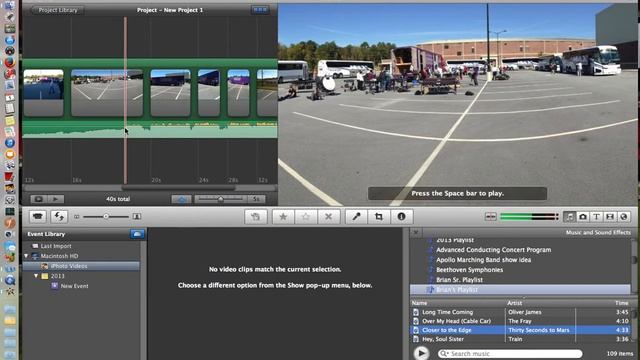Select Last Import in Event Library

coord(56,246)
